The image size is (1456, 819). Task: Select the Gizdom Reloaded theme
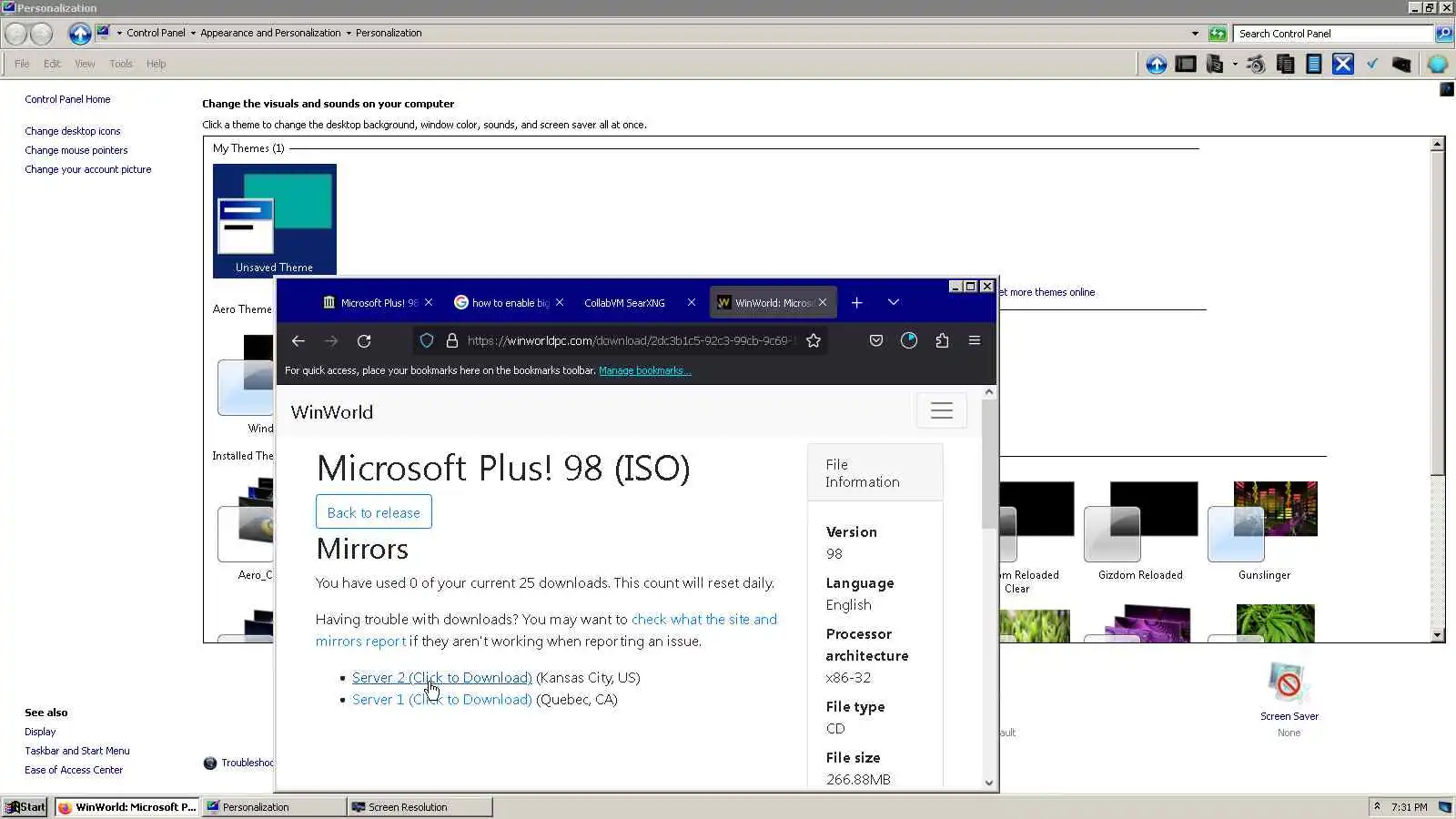1140,531
